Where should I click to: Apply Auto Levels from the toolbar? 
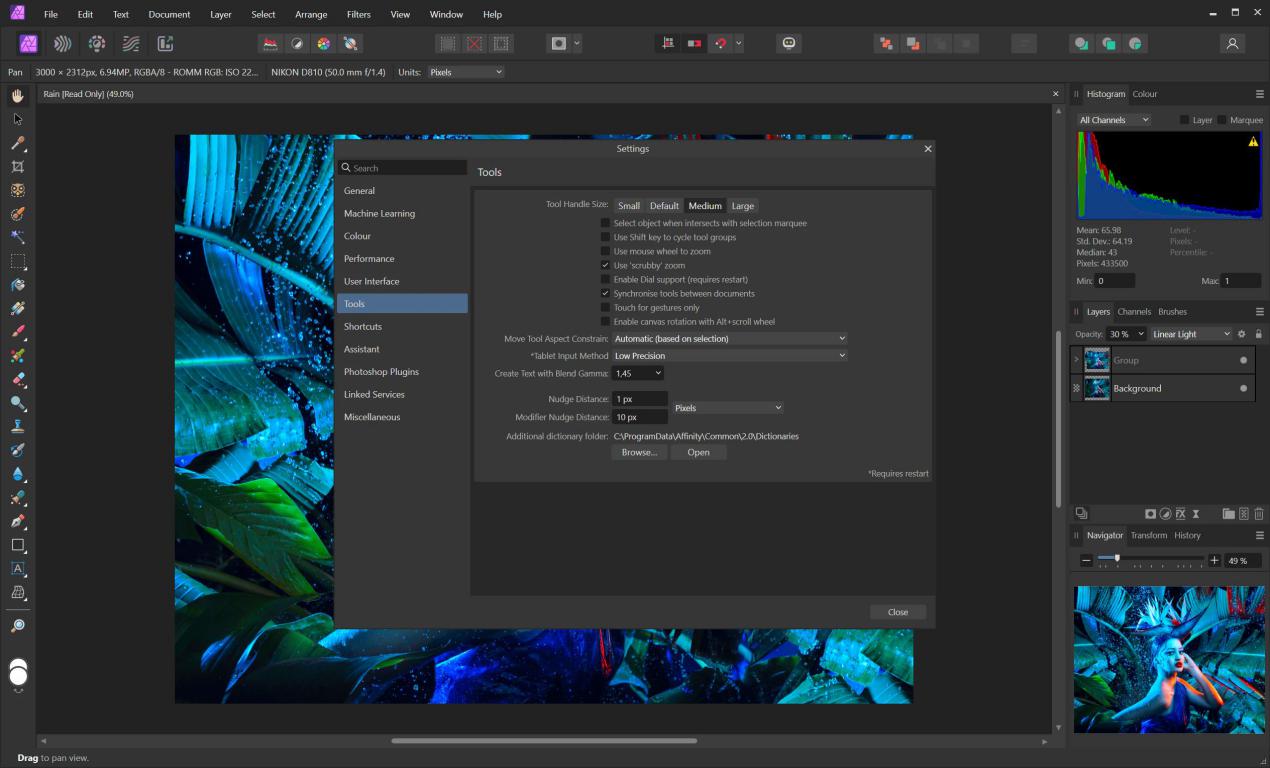[x=270, y=44]
